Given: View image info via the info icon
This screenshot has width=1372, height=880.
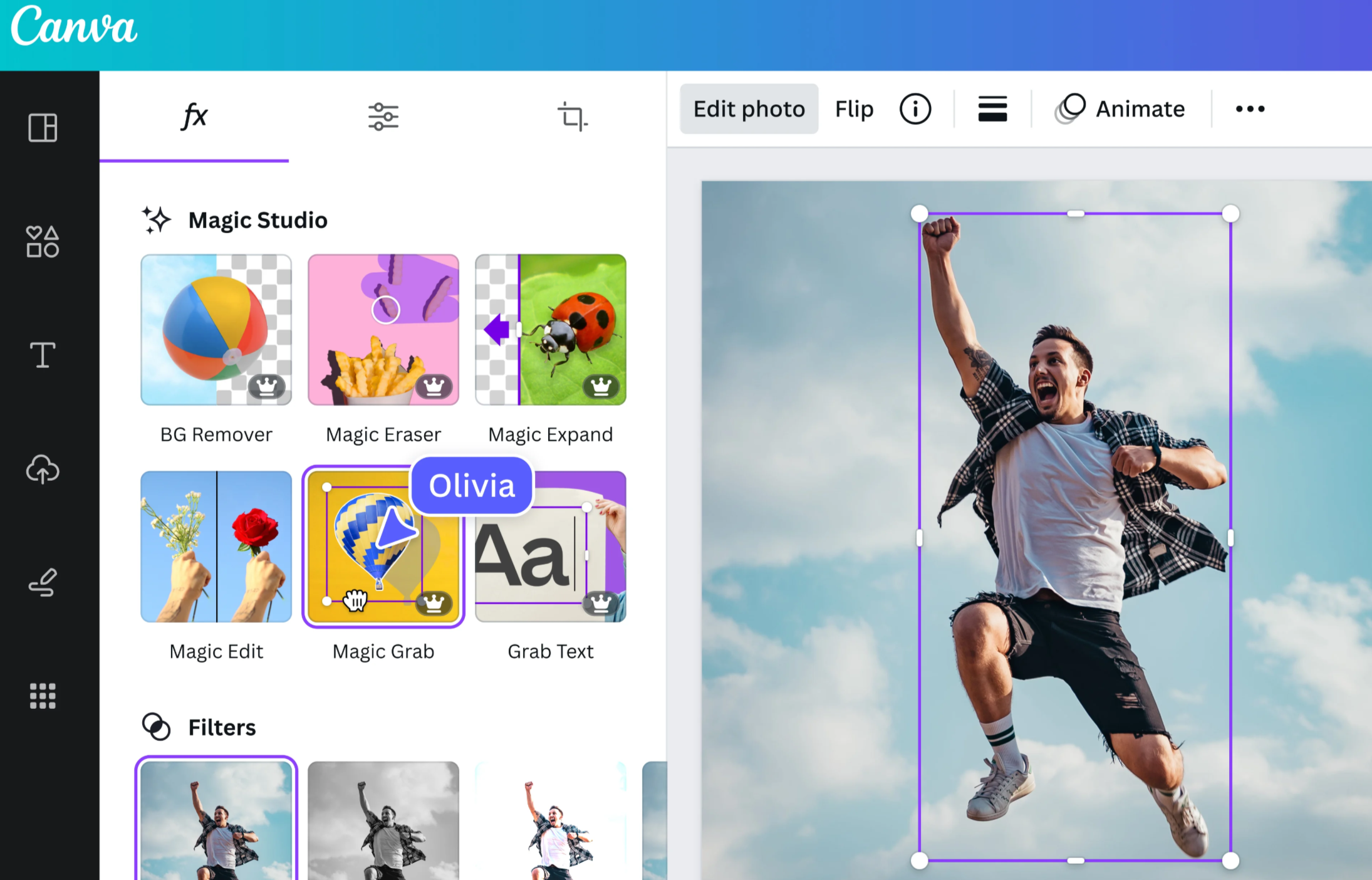Looking at the screenshot, I should coord(915,108).
